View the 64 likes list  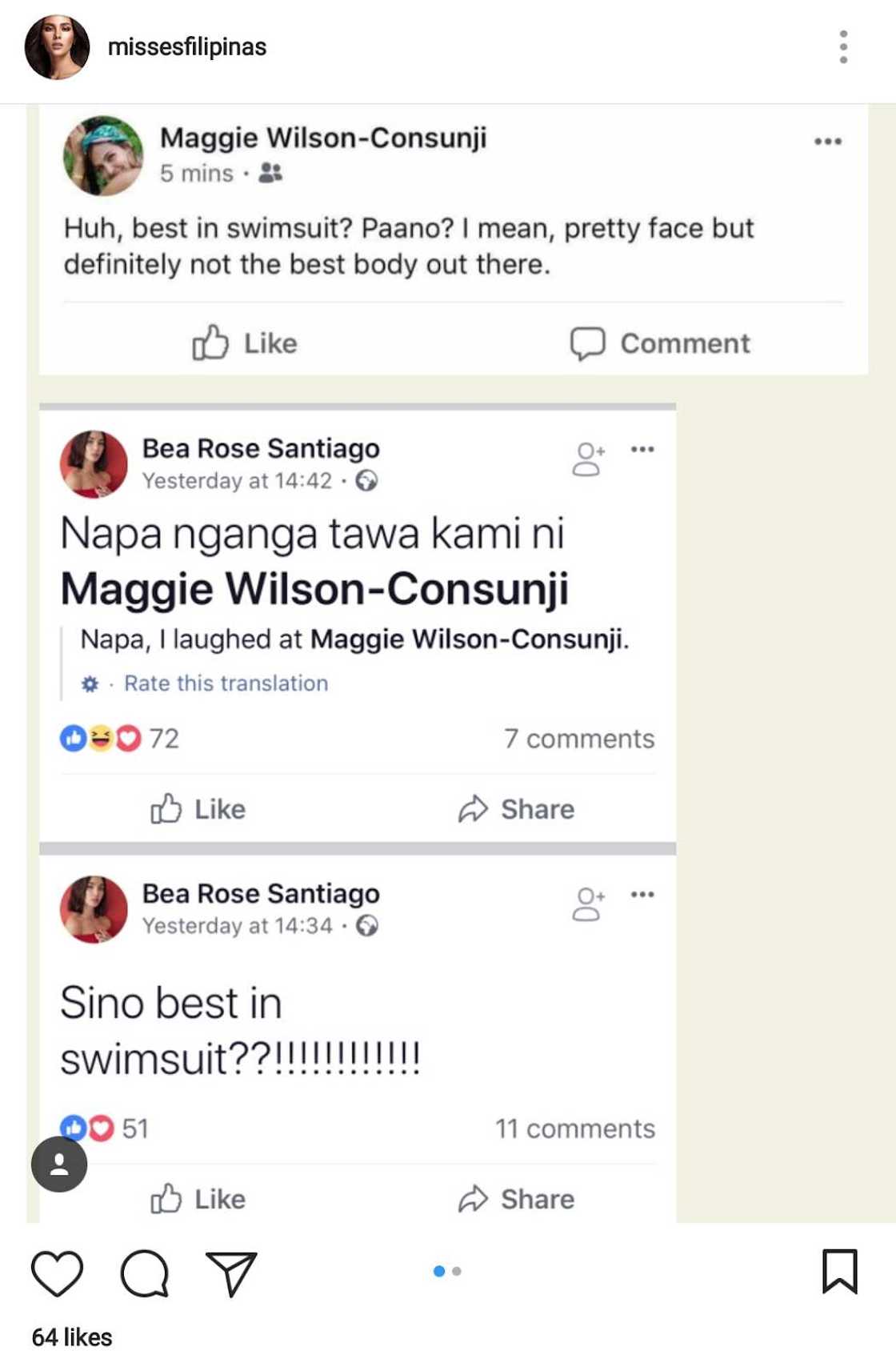click(x=72, y=1337)
